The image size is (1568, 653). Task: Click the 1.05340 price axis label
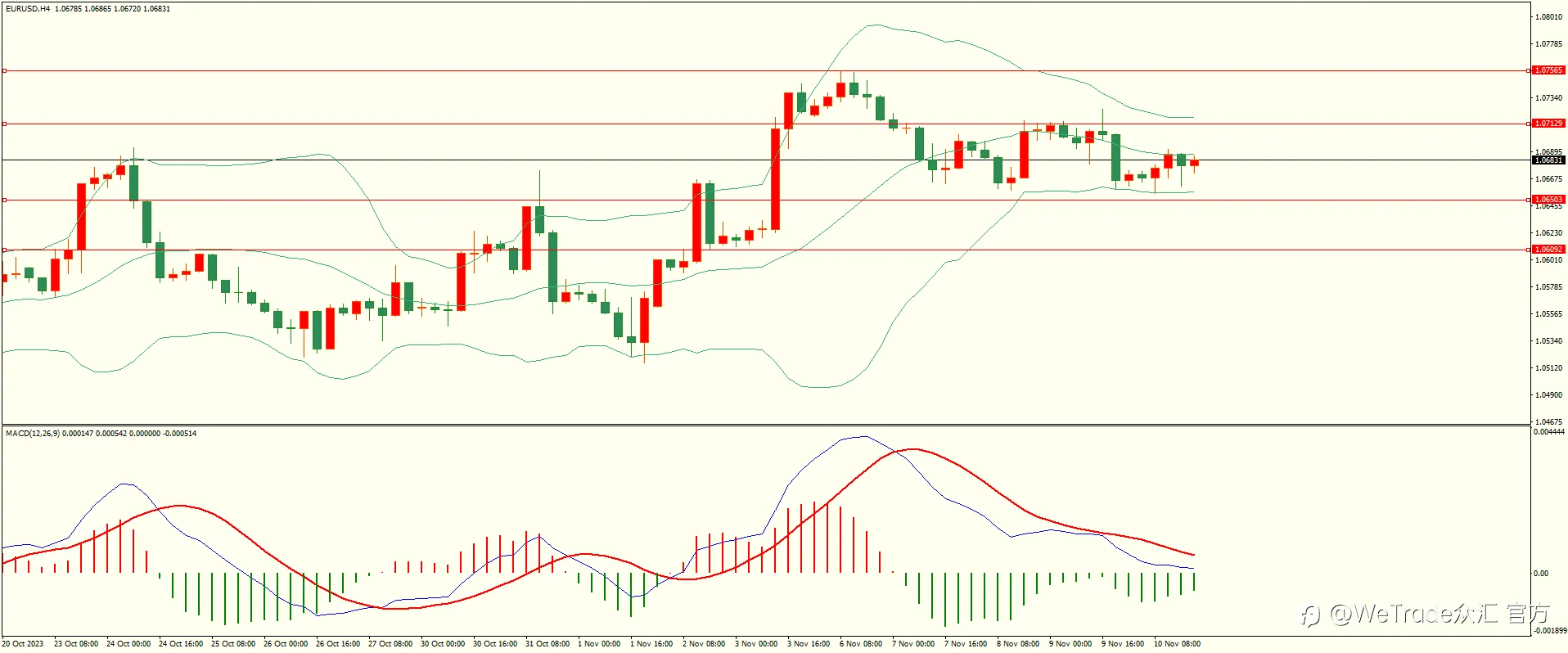pos(1548,341)
